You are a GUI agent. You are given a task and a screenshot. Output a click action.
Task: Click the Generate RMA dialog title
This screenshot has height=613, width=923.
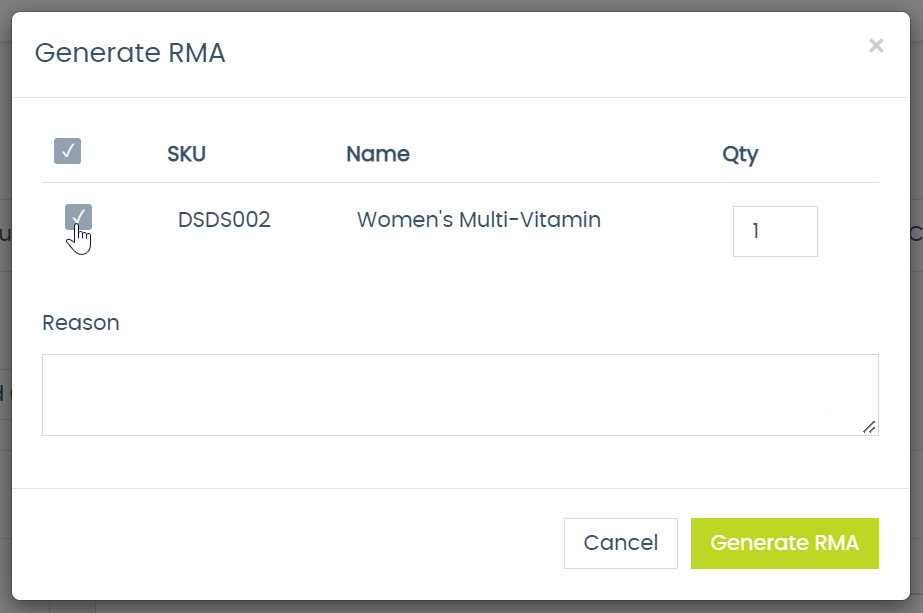click(130, 52)
